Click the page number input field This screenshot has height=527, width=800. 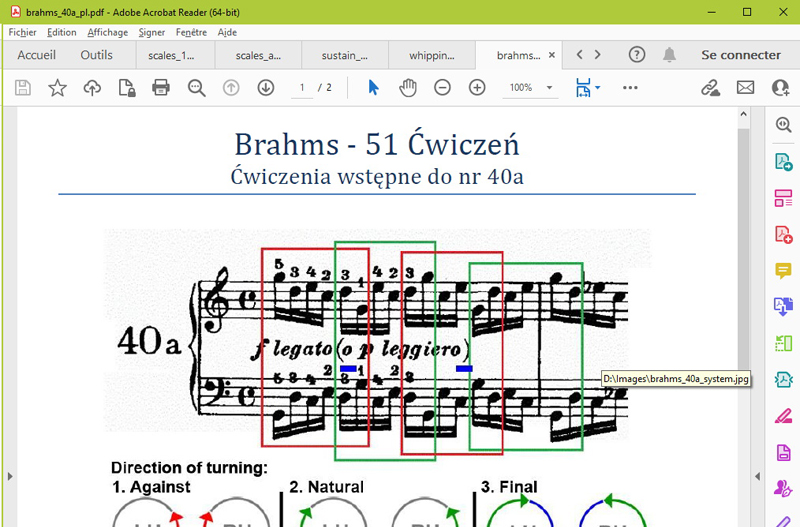click(x=302, y=88)
